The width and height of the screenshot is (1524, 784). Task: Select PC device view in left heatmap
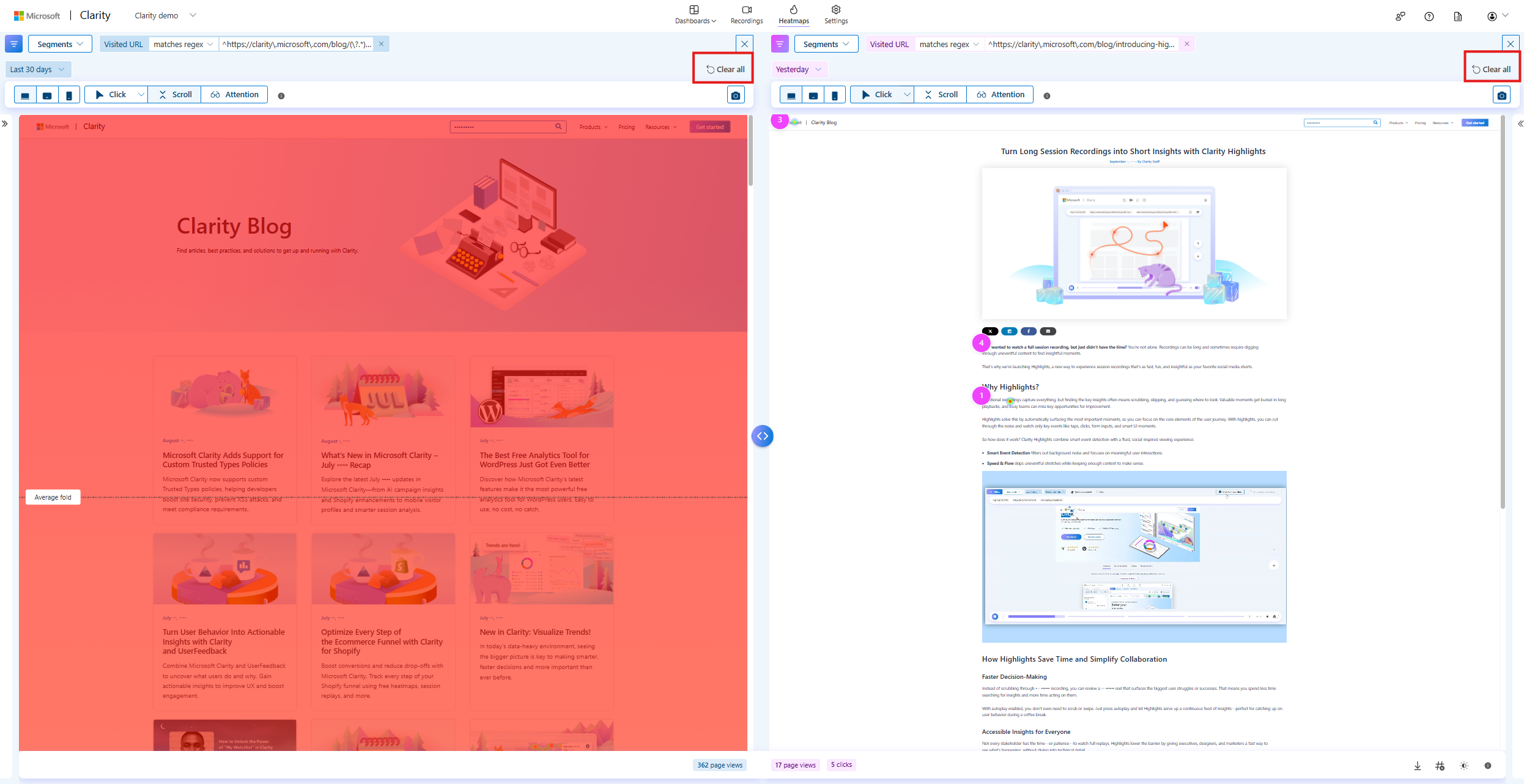click(25, 95)
